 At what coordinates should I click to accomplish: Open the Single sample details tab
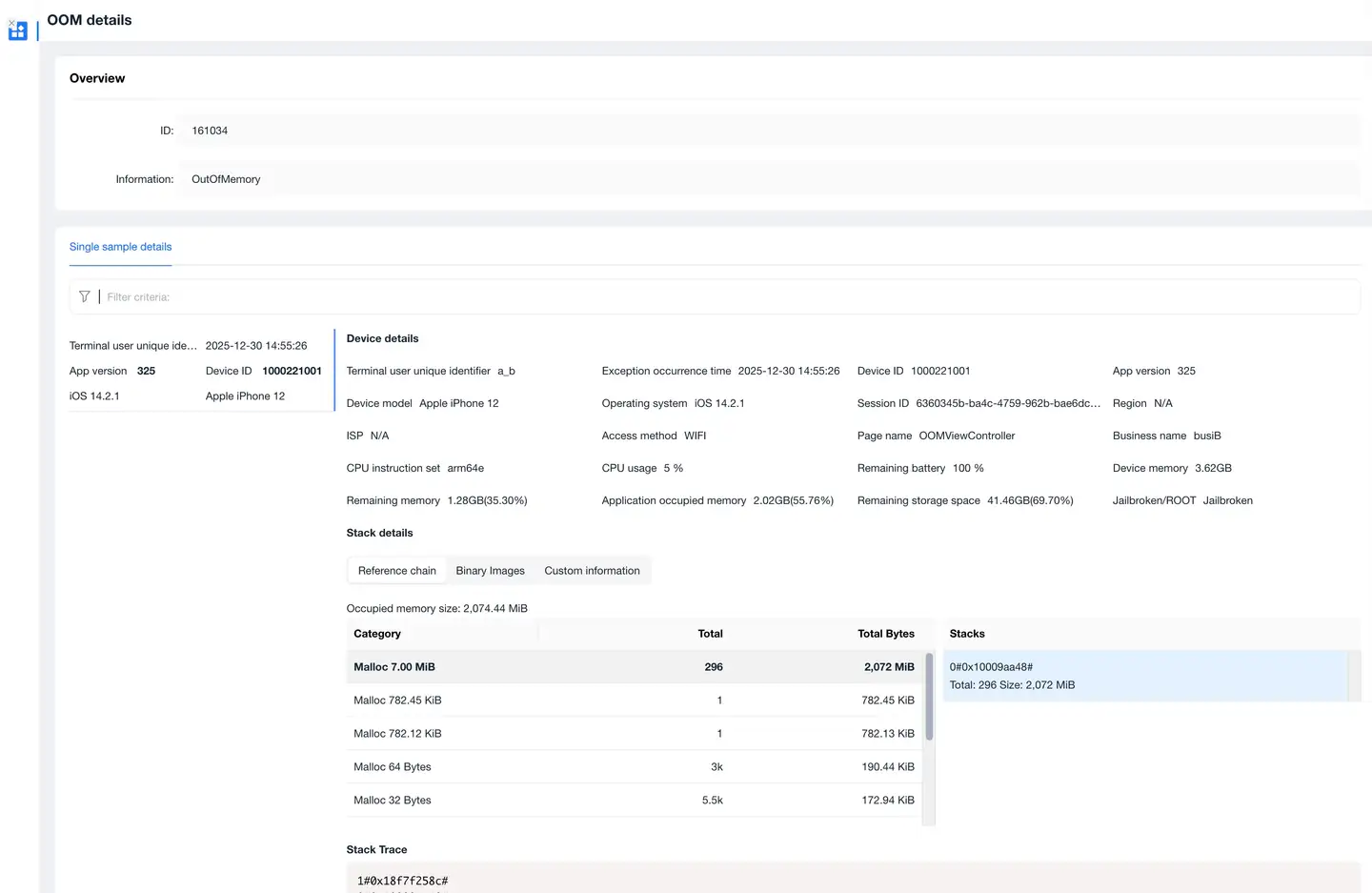120,247
